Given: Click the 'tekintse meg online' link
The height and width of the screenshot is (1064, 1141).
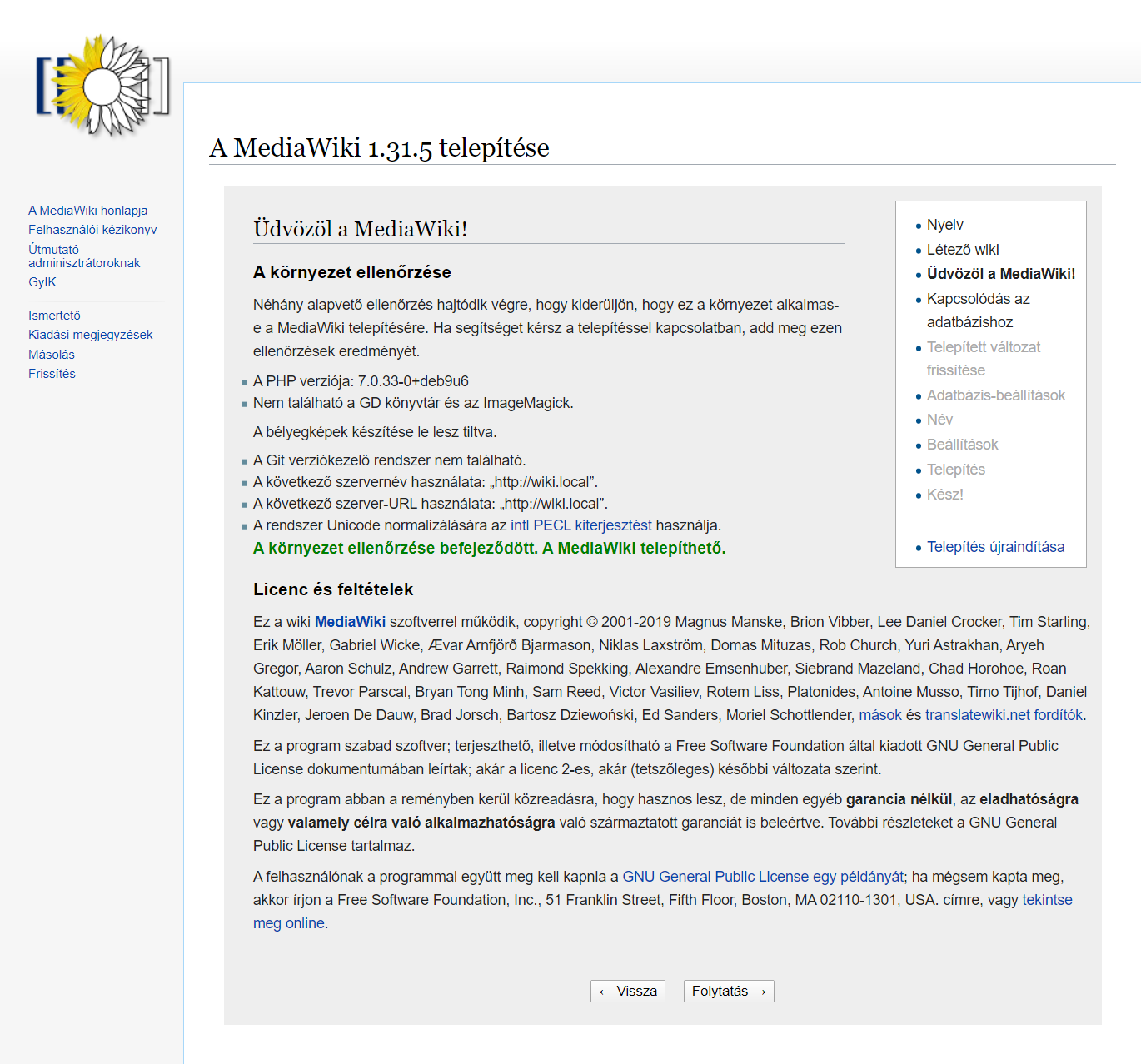Looking at the screenshot, I should click(x=288, y=923).
